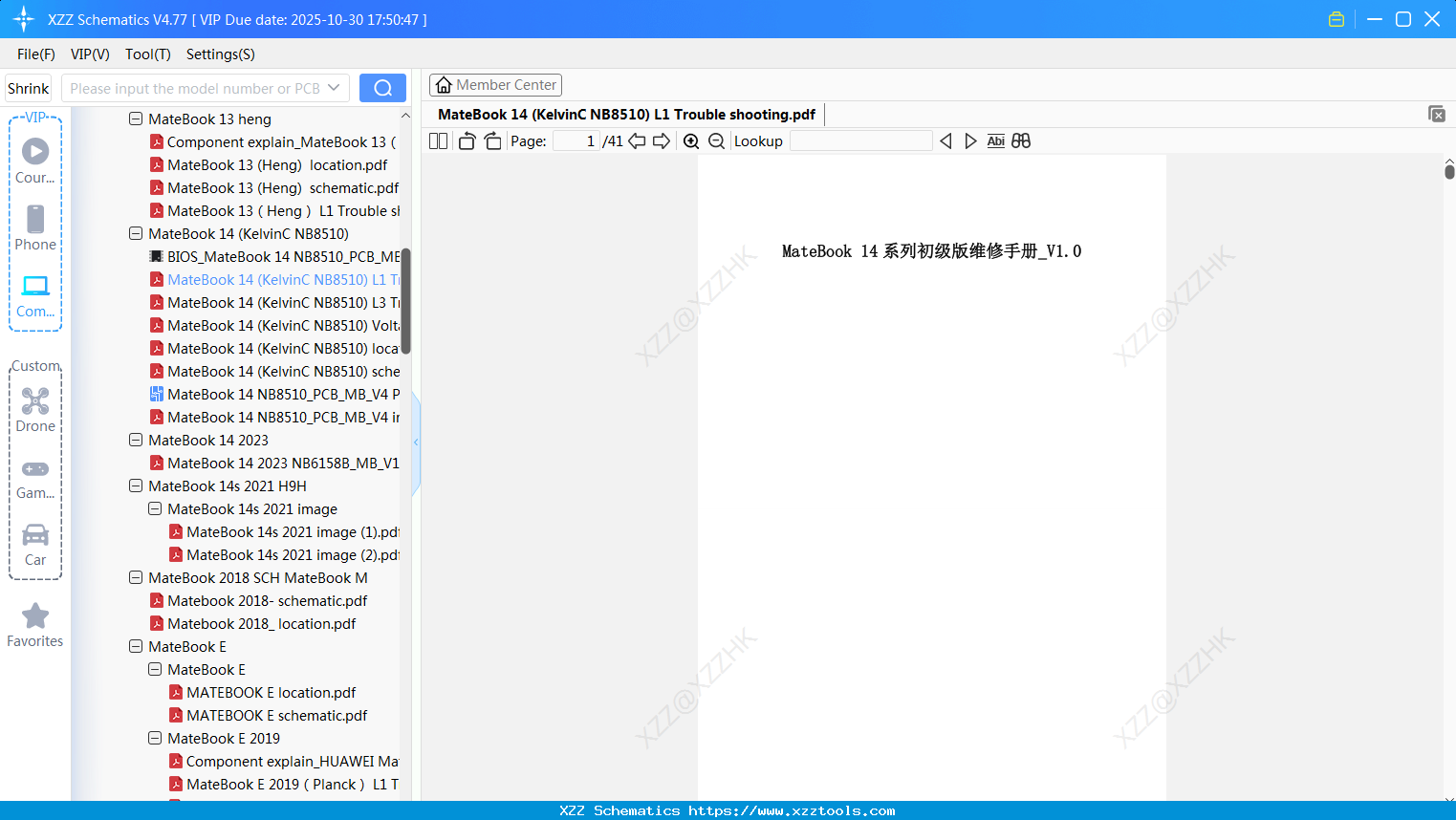Zoom out of the PDF document
This screenshot has height=820, width=1456.
click(x=716, y=141)
